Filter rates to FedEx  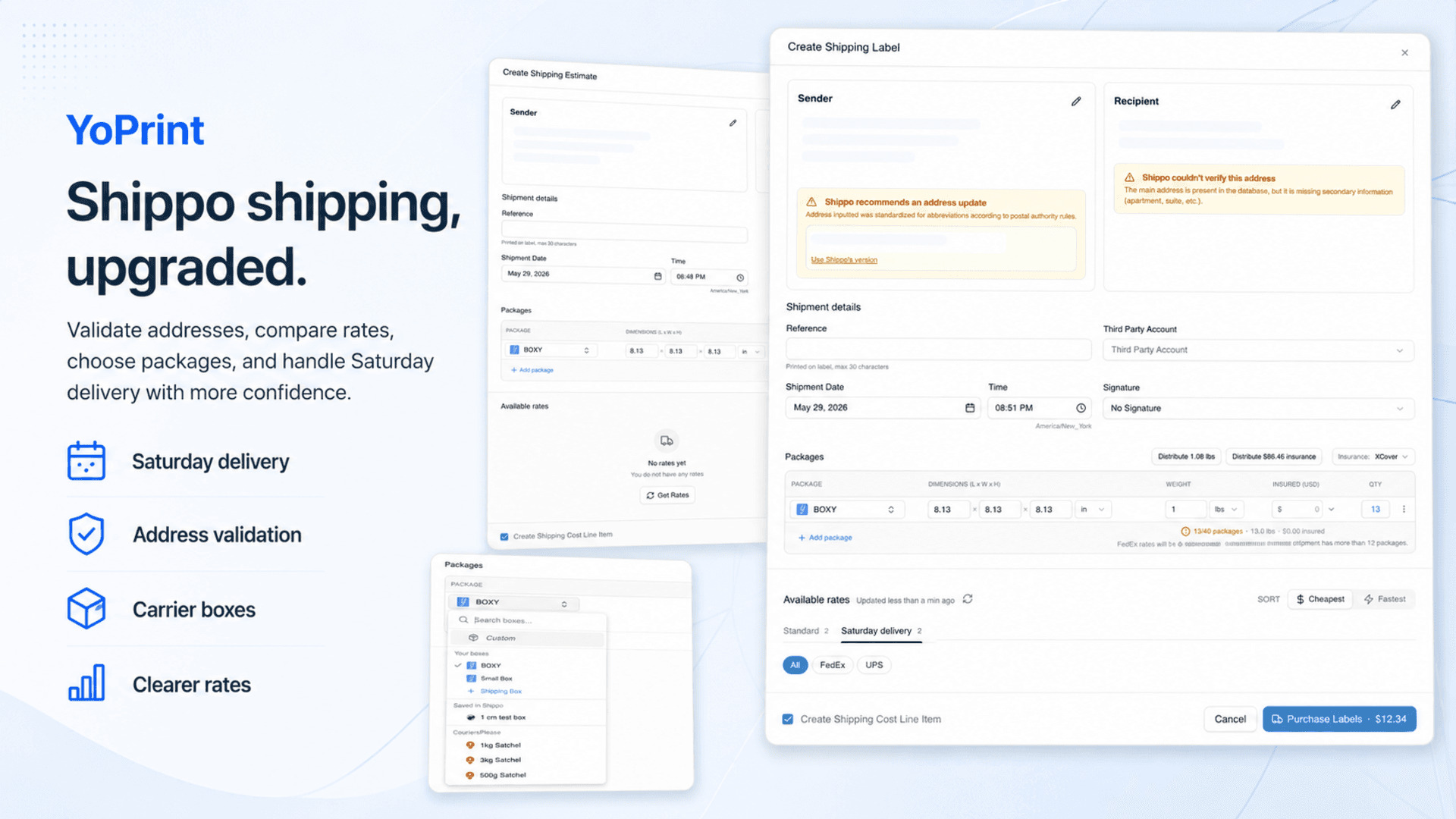832,665
